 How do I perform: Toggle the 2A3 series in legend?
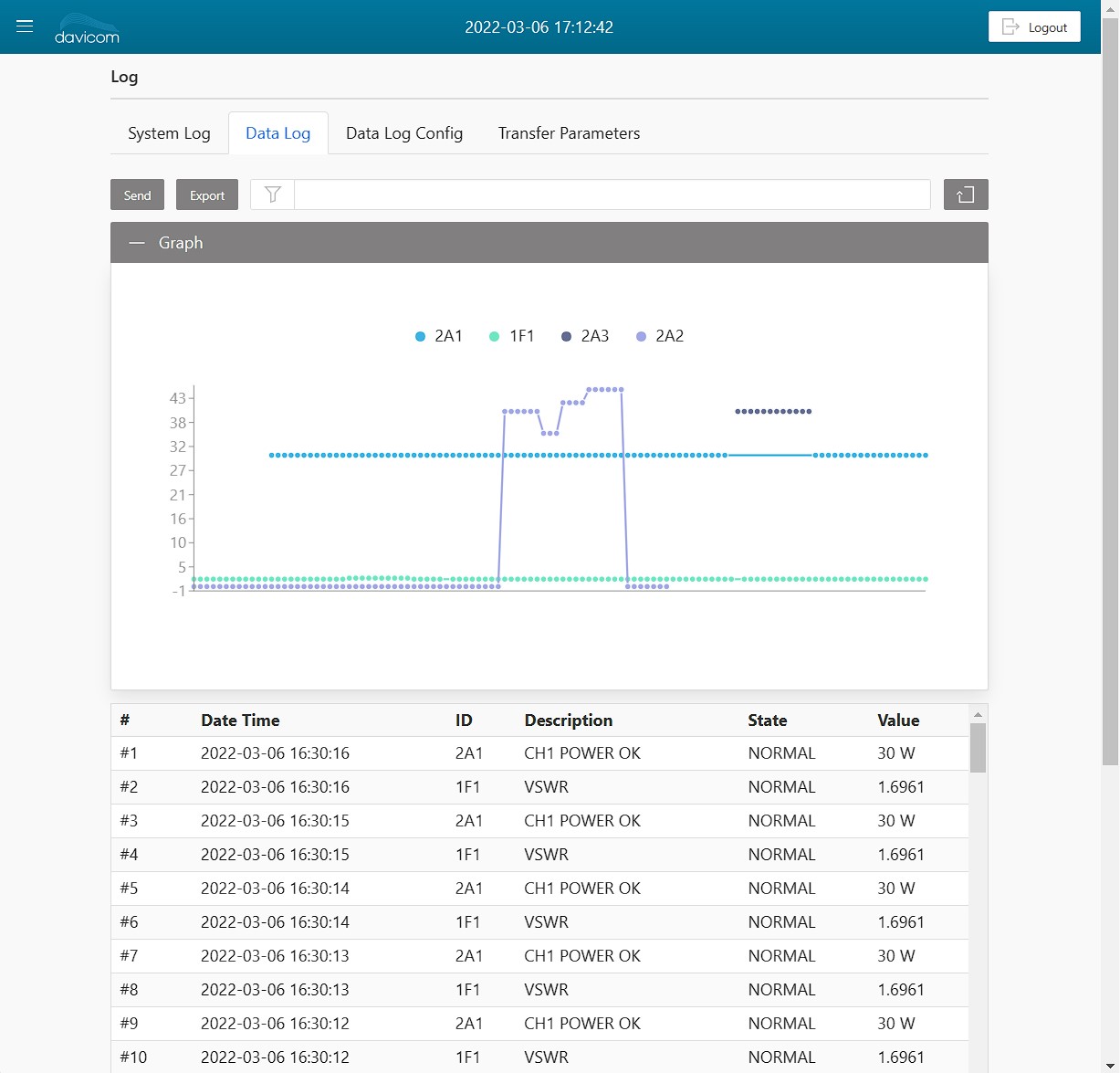(x=585, y=336)
